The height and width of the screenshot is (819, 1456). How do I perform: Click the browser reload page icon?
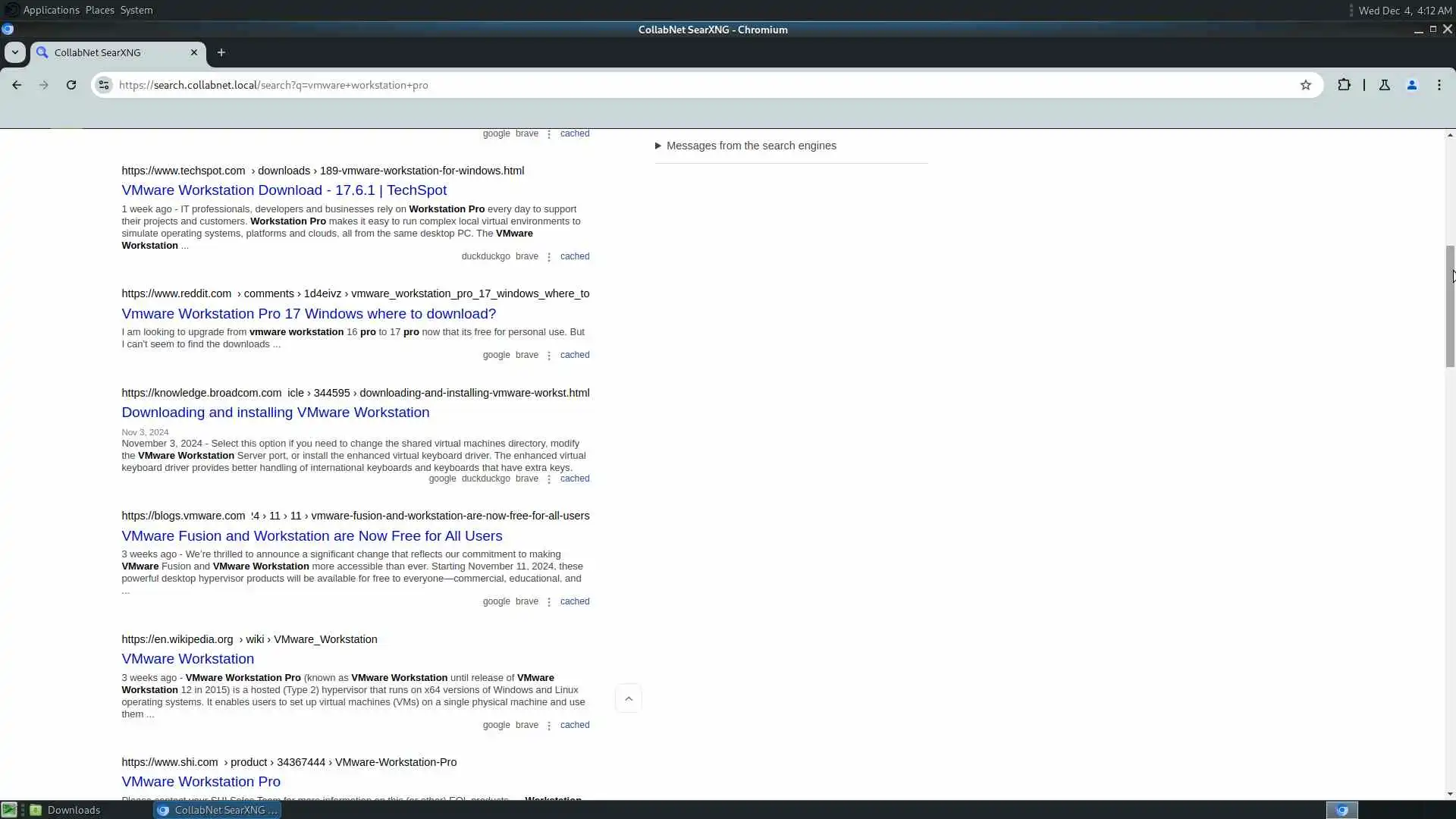[71, 85]
